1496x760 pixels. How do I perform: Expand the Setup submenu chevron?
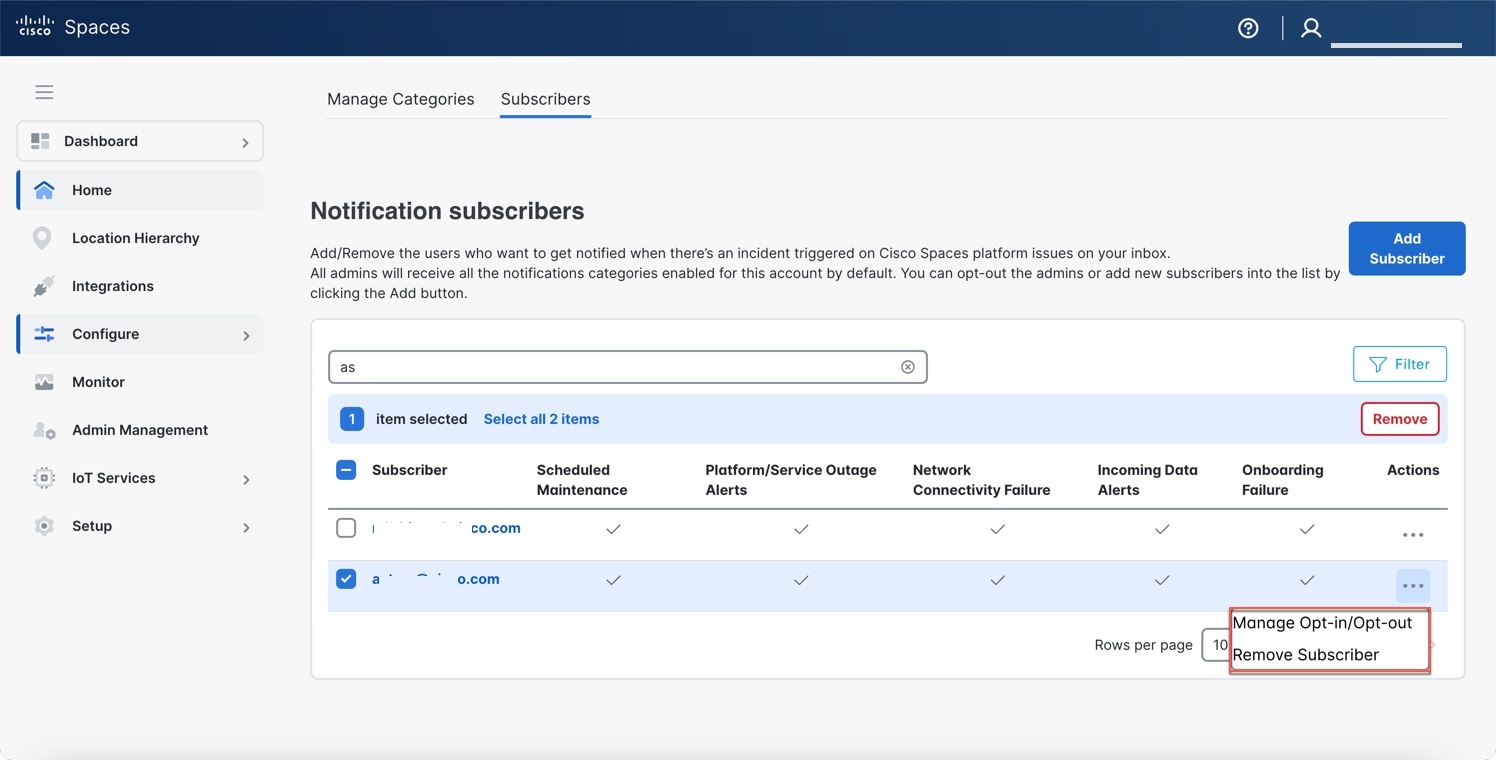tap(246, 528)
